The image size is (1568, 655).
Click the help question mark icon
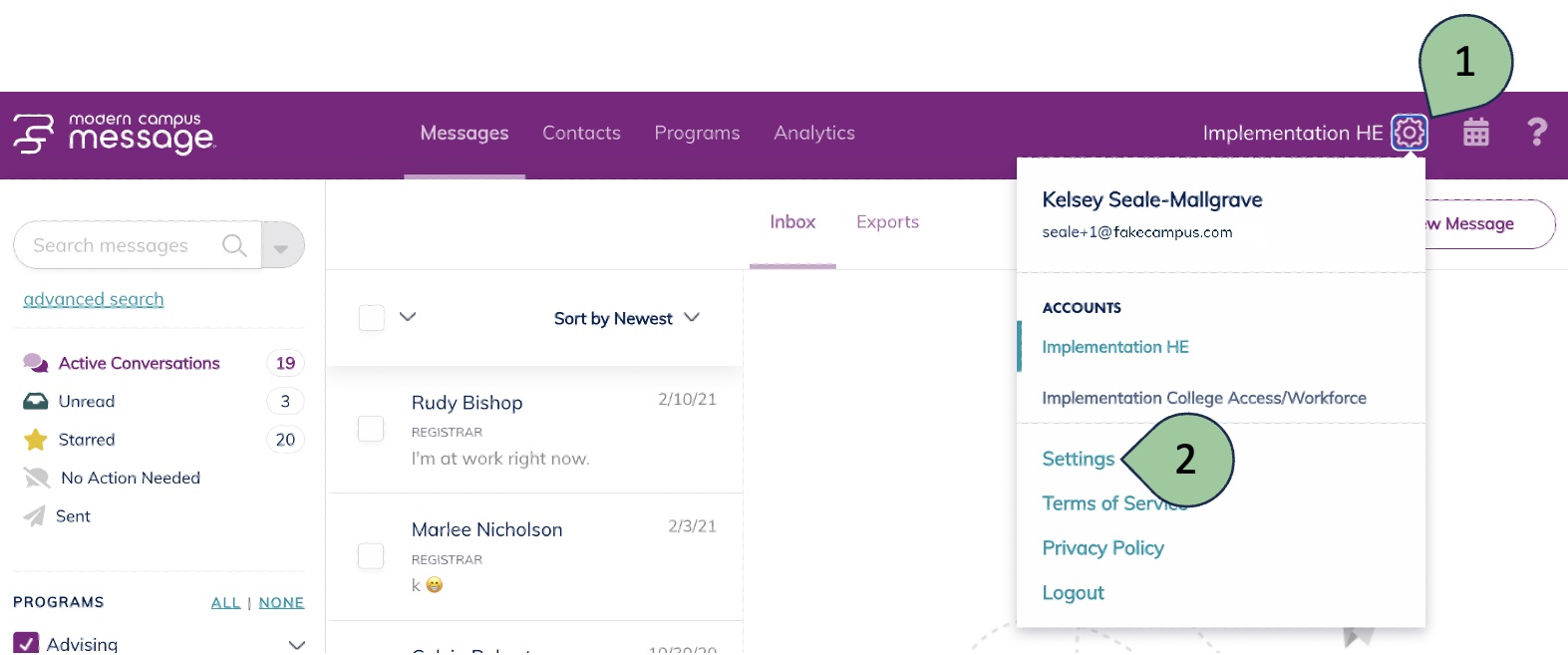coord(1537,132)
